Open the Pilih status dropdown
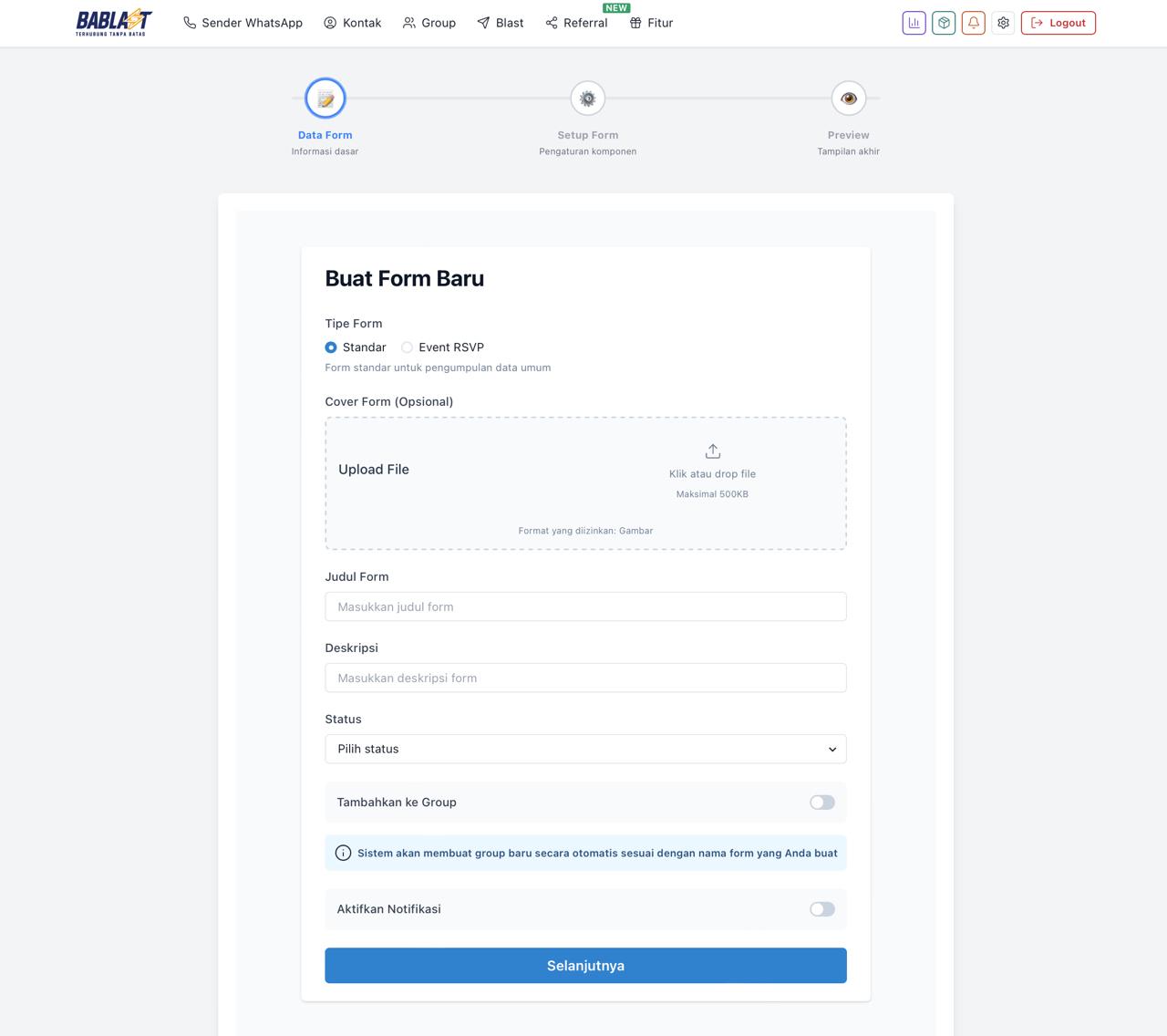 pos(586,749)
